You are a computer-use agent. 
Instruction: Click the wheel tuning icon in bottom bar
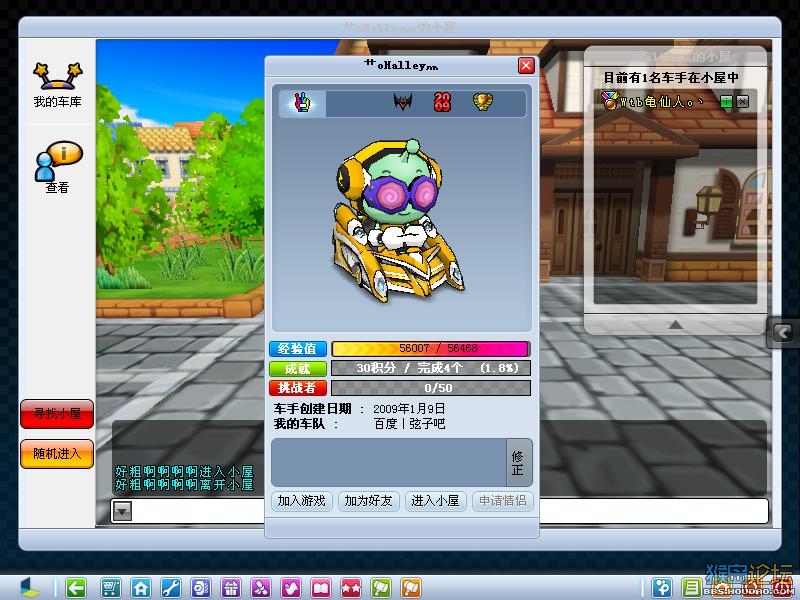(201, 588)
